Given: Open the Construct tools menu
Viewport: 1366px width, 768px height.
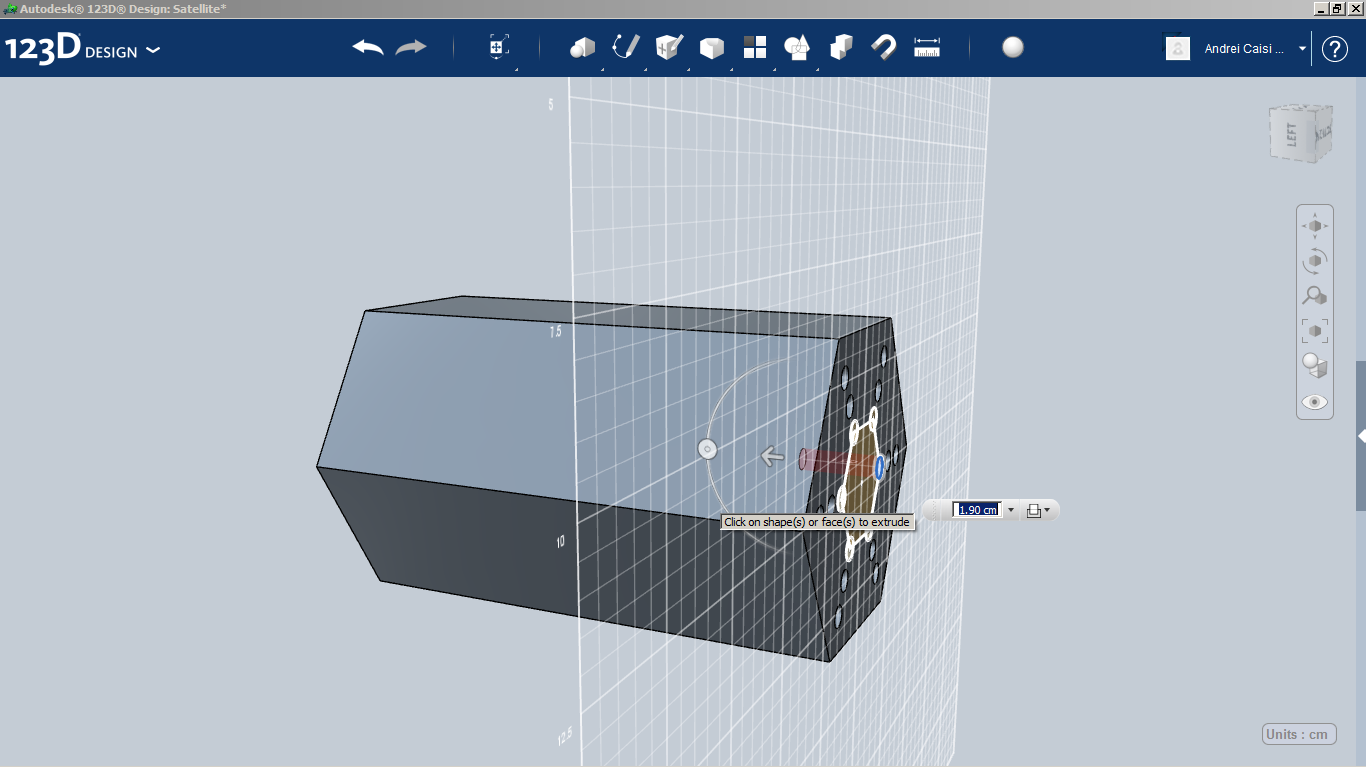Looking at the screenshot, I should (669, 48).
